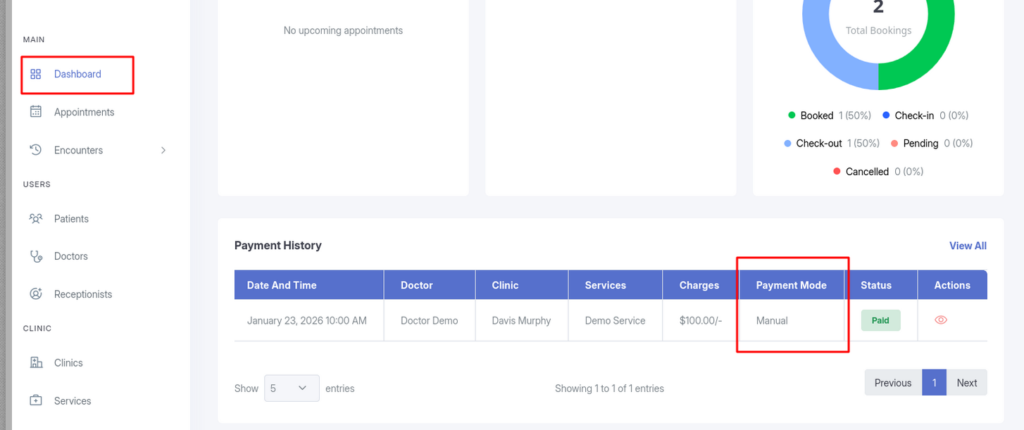Toggle Check-out legend item in chart
This screenshot has width=1024, height=430.
click(x=820, y=143)
